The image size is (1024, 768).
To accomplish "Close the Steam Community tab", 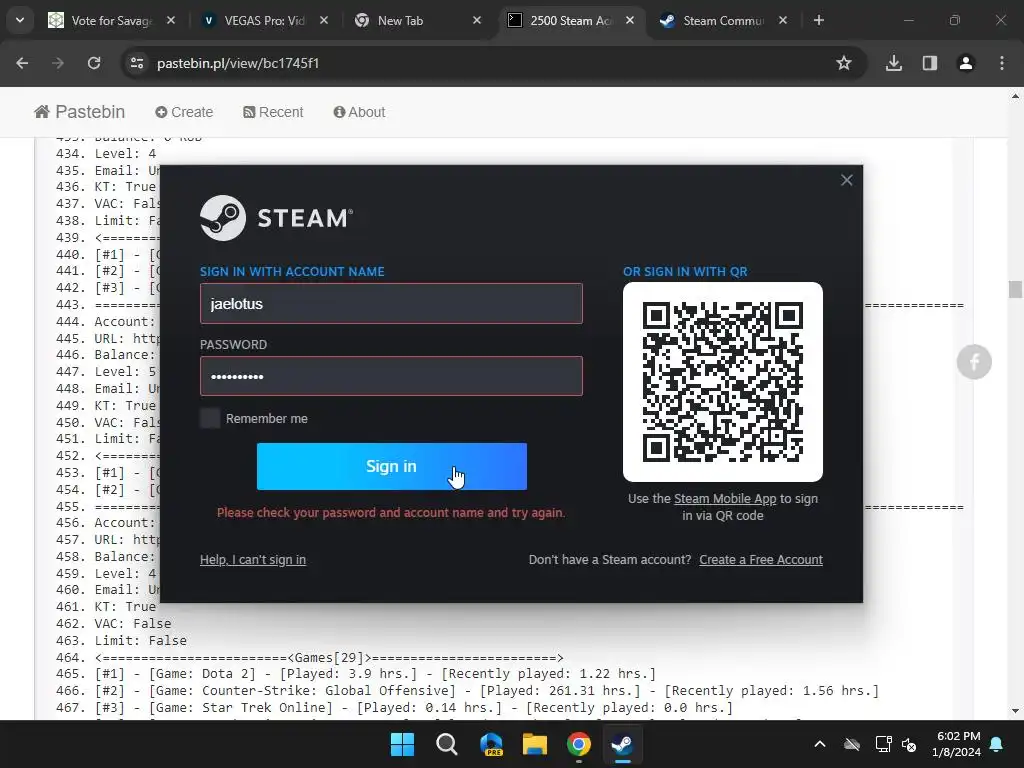I will [x=783, y=20].
